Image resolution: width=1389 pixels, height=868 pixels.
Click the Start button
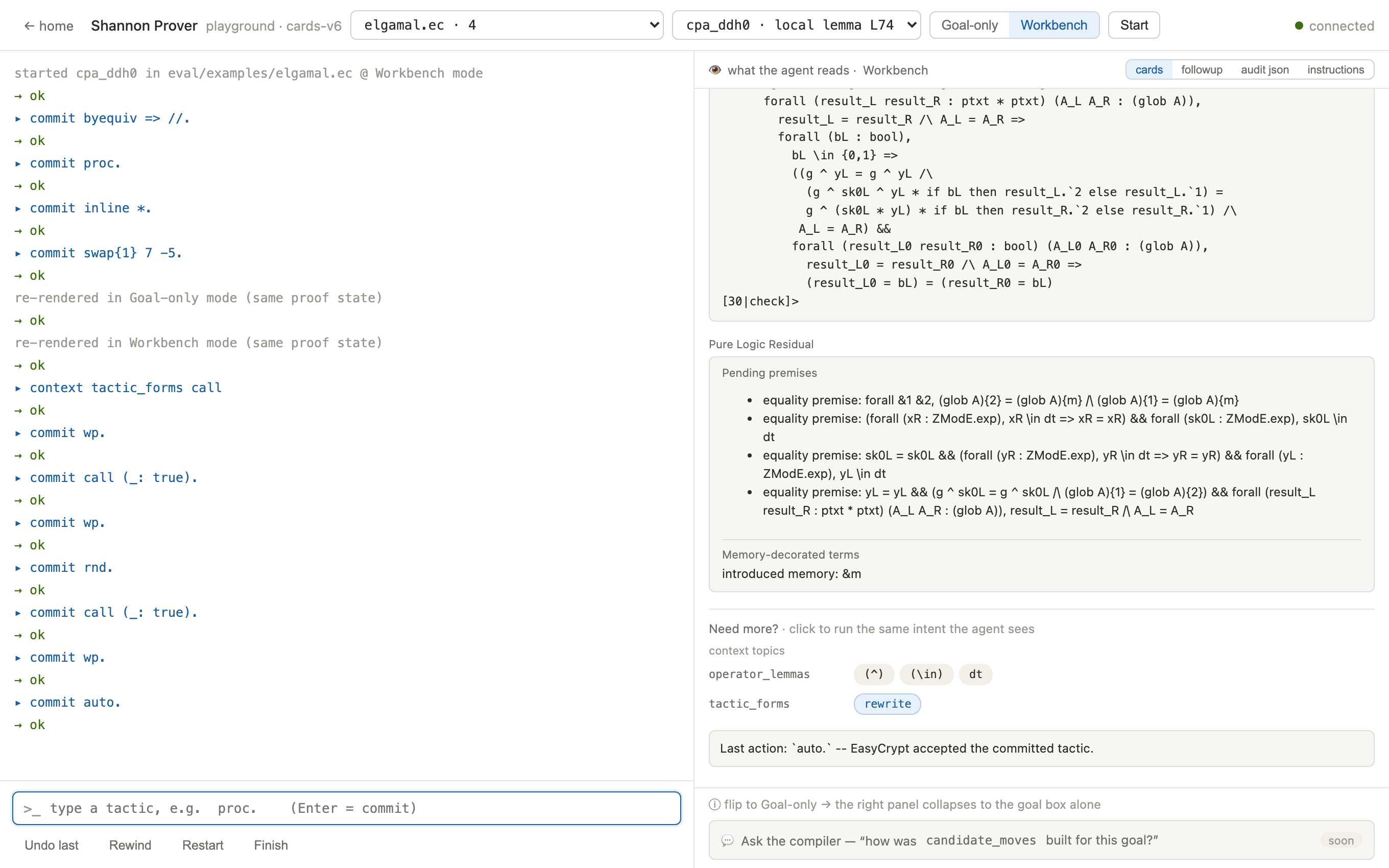1134,25
